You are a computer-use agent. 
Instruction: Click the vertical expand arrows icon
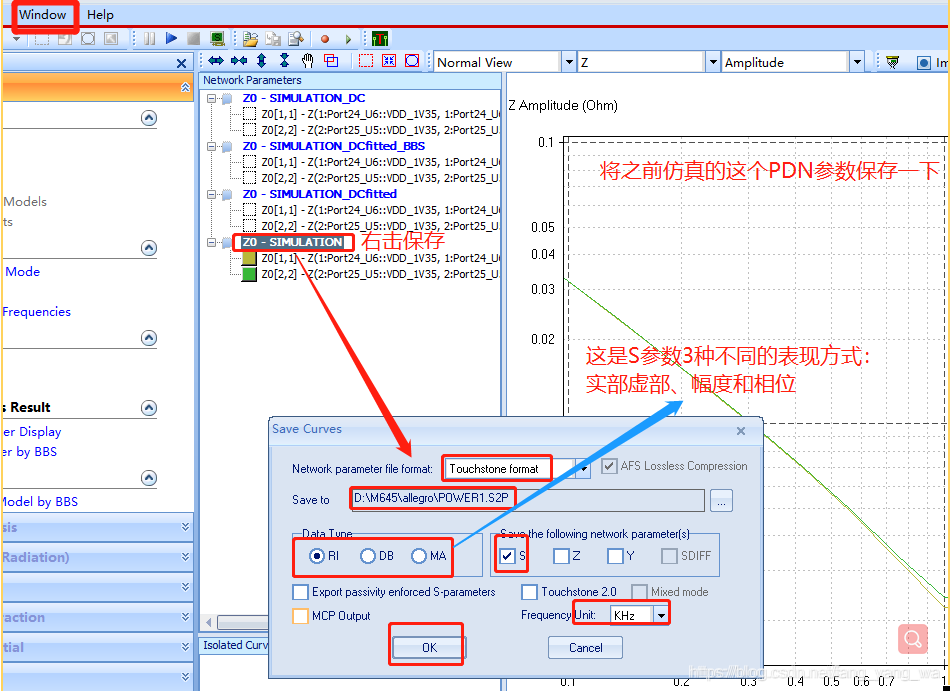tap(262, 61)
